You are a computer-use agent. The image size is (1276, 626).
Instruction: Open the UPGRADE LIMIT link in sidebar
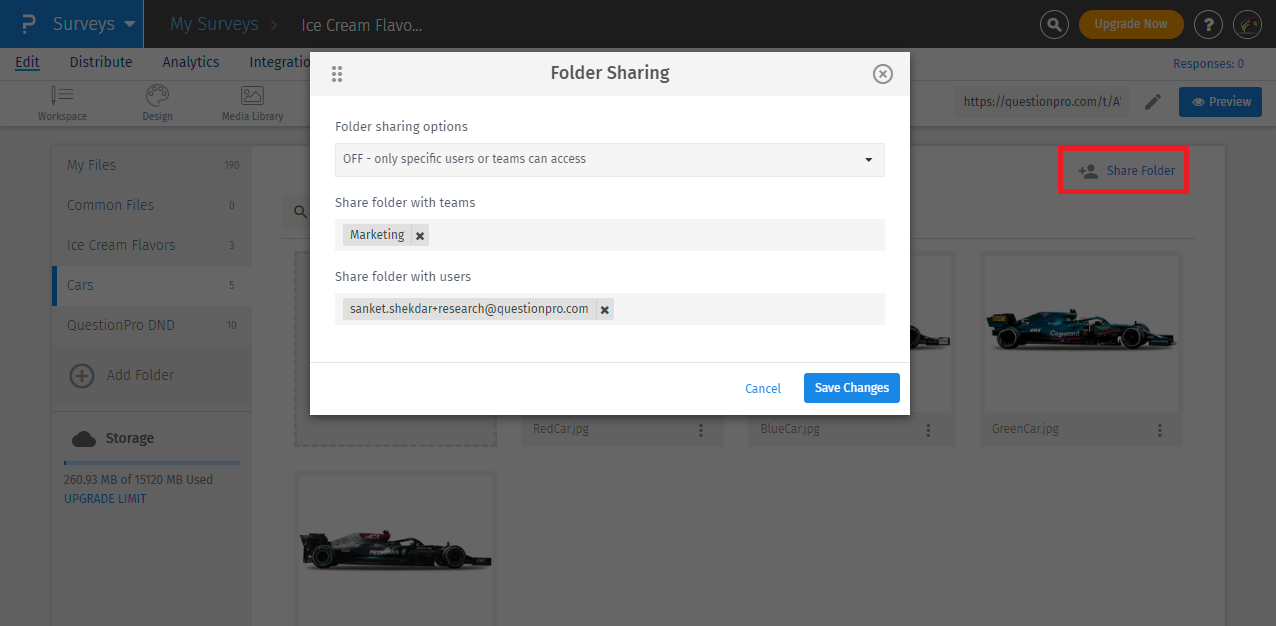click(x=104, y=498)
